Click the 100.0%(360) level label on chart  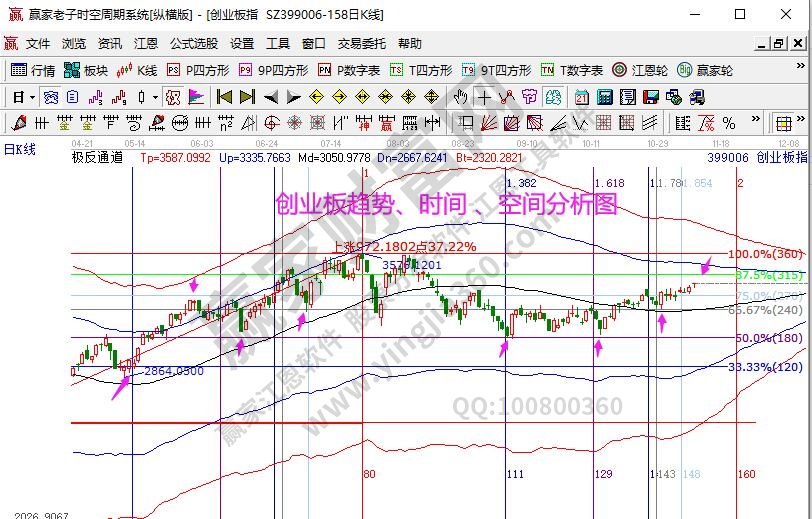point(766,254)
